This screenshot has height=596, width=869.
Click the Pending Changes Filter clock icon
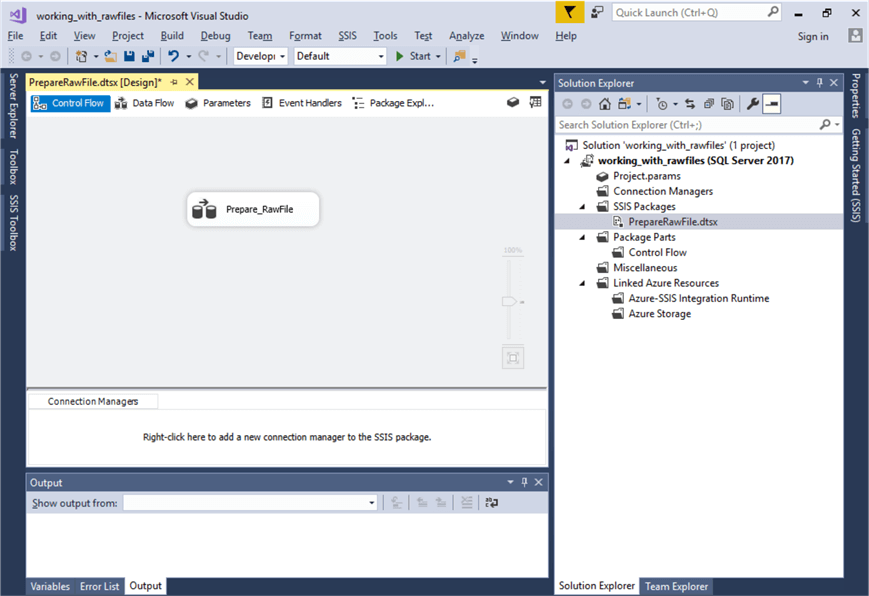[x=661, y=104]
